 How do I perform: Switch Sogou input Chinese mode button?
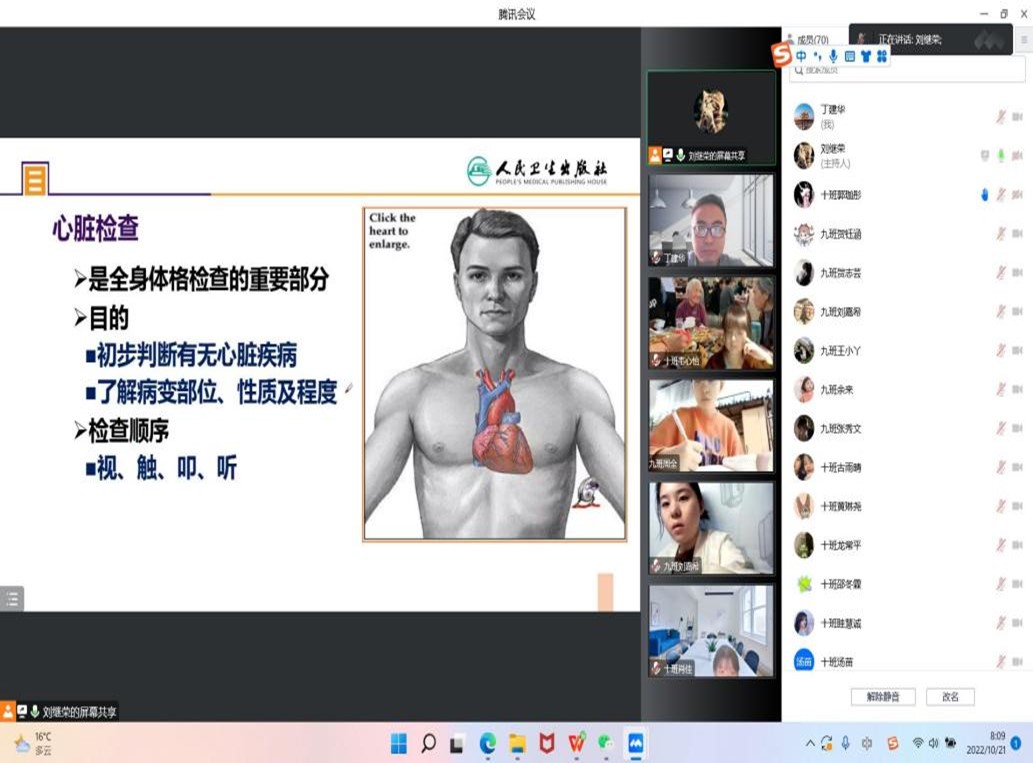pyautogui.click(x=801, y=57)
